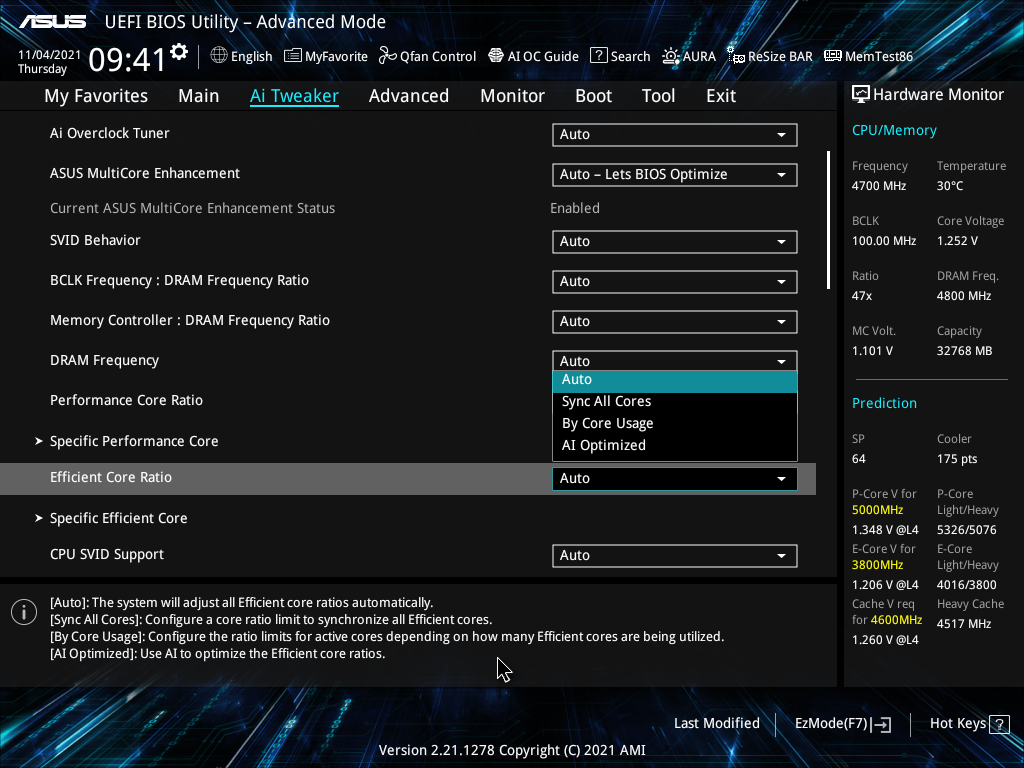Select Efficient Core Ratio row label
The height and width of the screenshot is (768, 1024).
pyautogui.click(x=111, y=477)
